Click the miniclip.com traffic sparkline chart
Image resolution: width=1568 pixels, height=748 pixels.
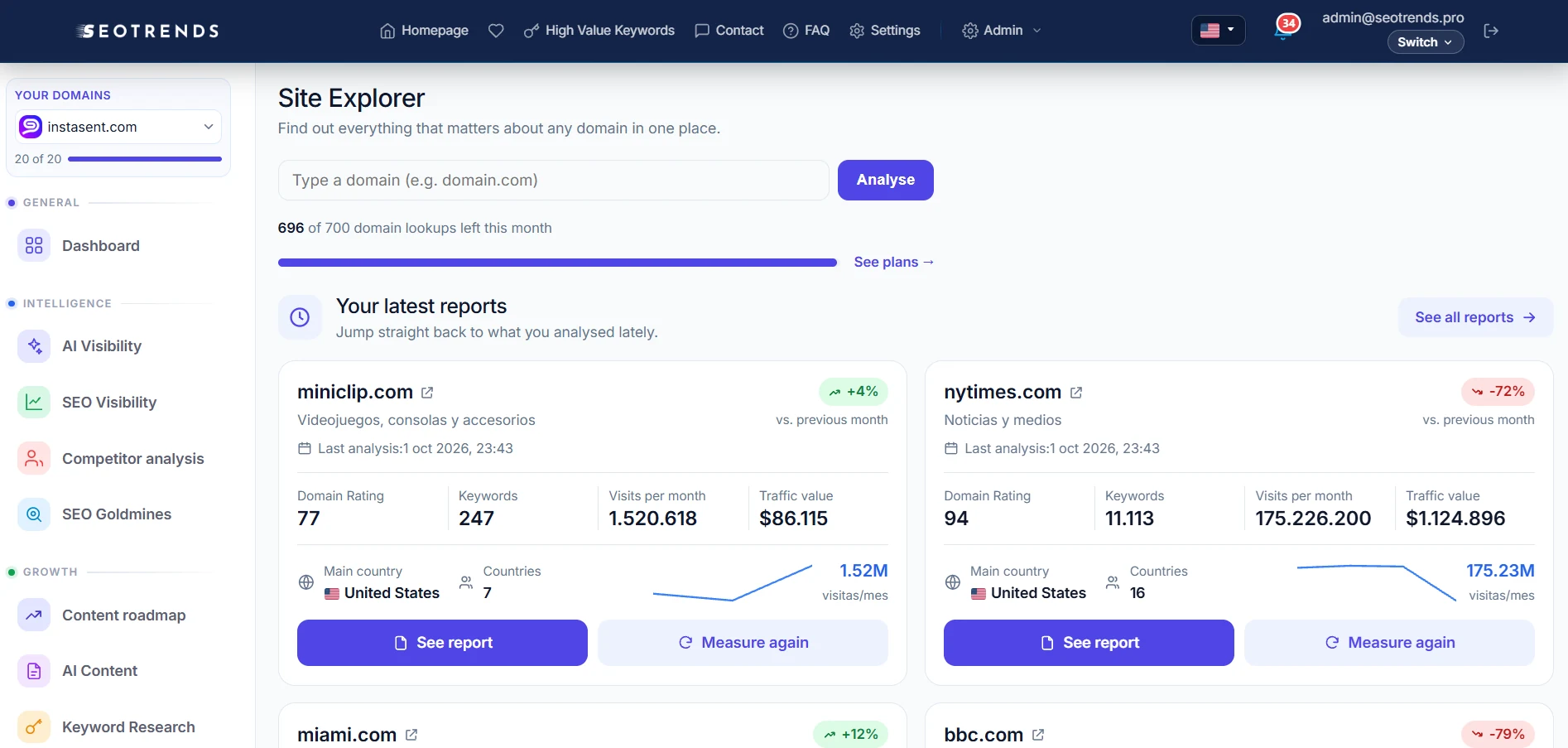tap(732, 583)
